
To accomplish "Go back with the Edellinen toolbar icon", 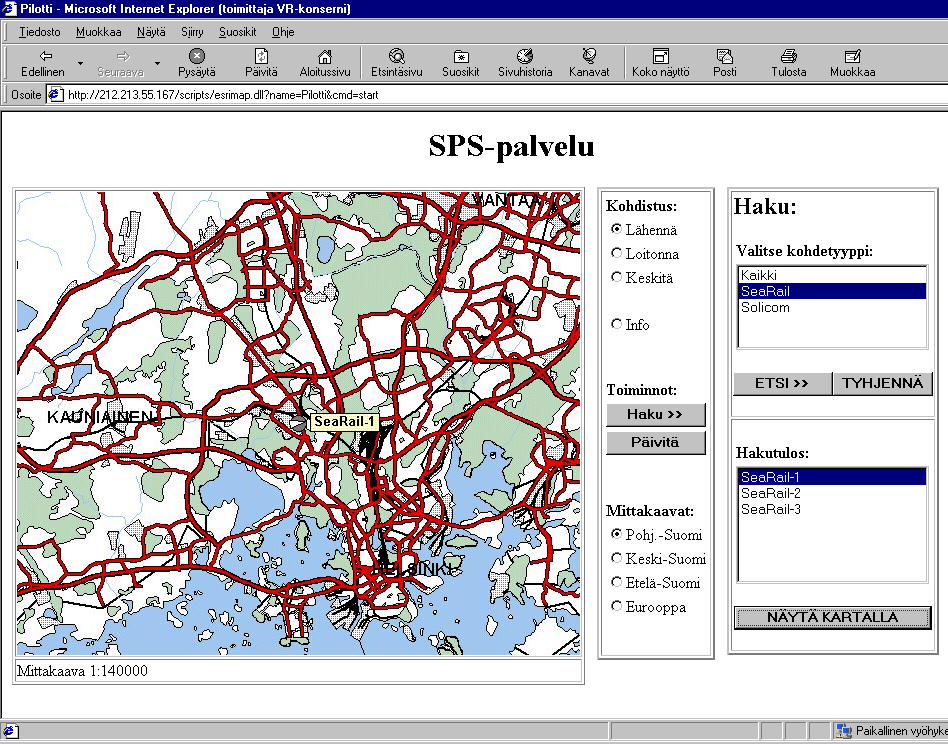I will pyautogui.click(x=46, y=56).
